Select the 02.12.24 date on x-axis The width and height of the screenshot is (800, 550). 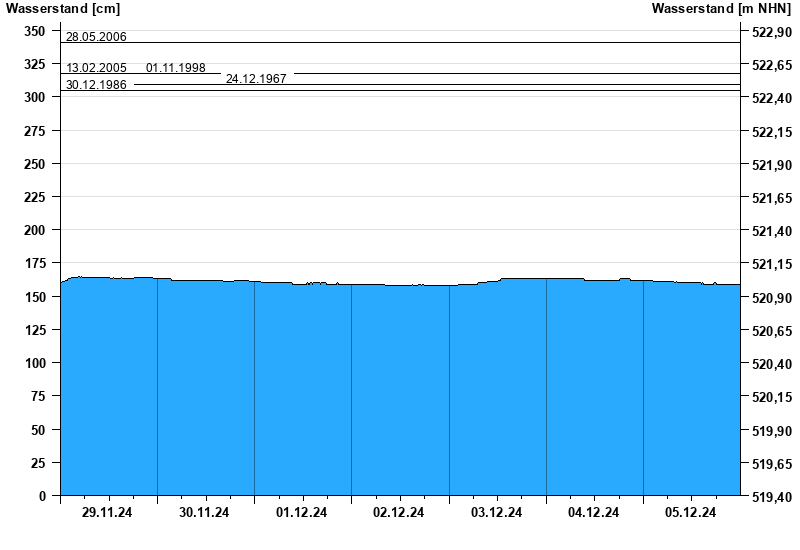pyautogui.click(x=399, y=513)
